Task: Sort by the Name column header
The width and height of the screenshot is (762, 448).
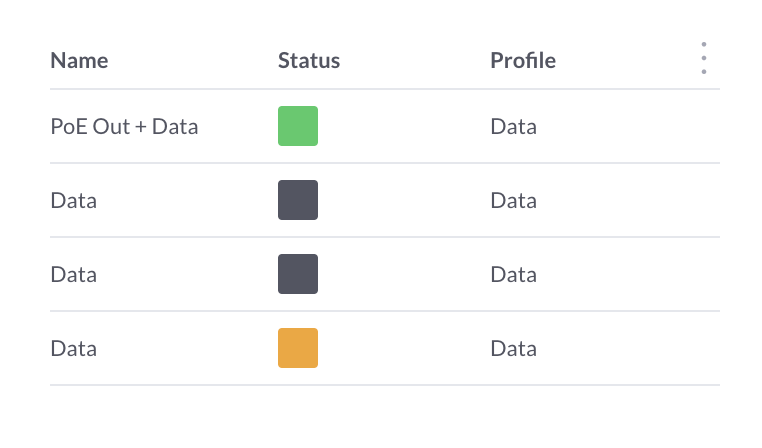Action: [x=79, y=60]
